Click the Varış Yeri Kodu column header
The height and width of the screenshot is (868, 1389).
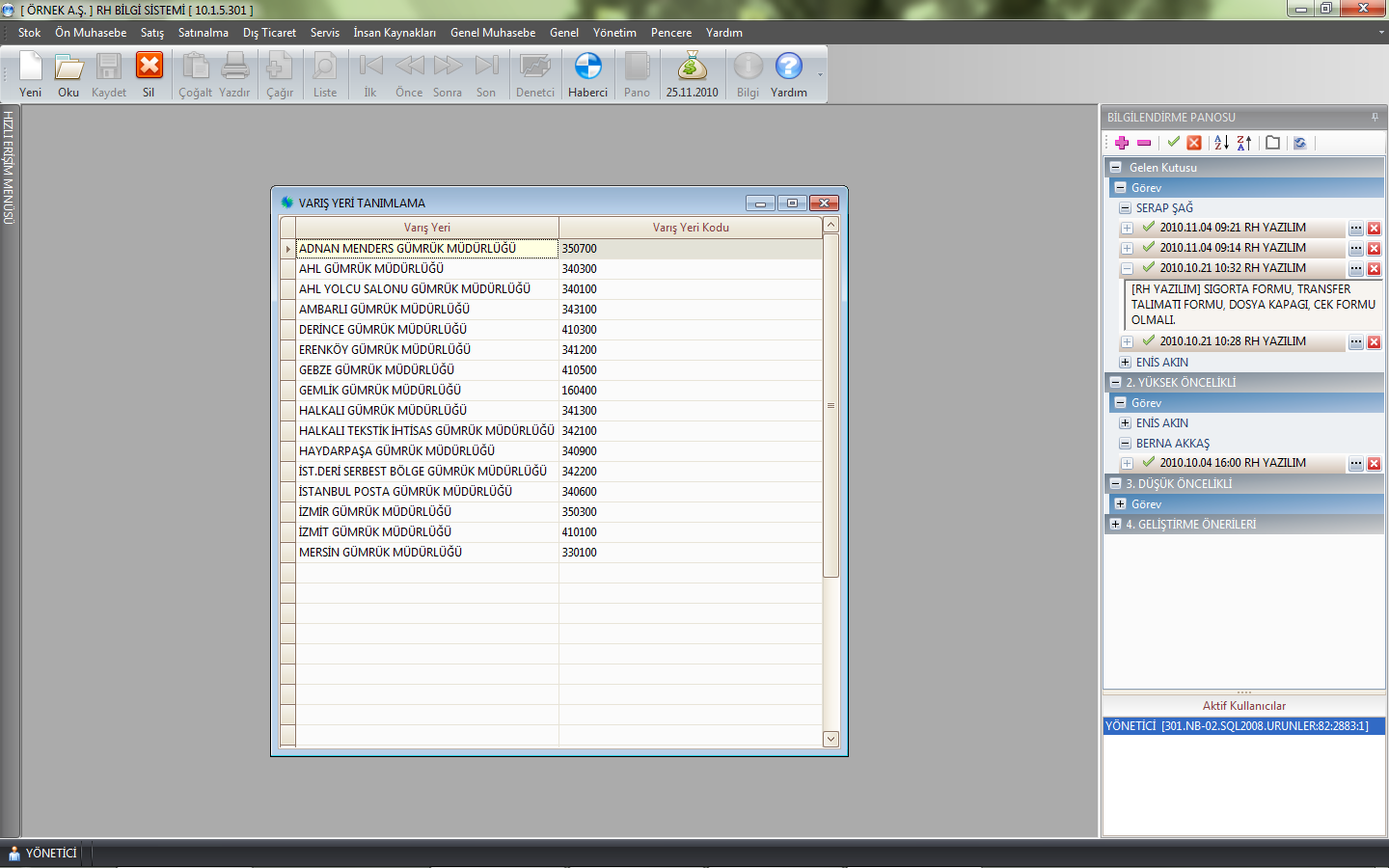pos(691,228)
